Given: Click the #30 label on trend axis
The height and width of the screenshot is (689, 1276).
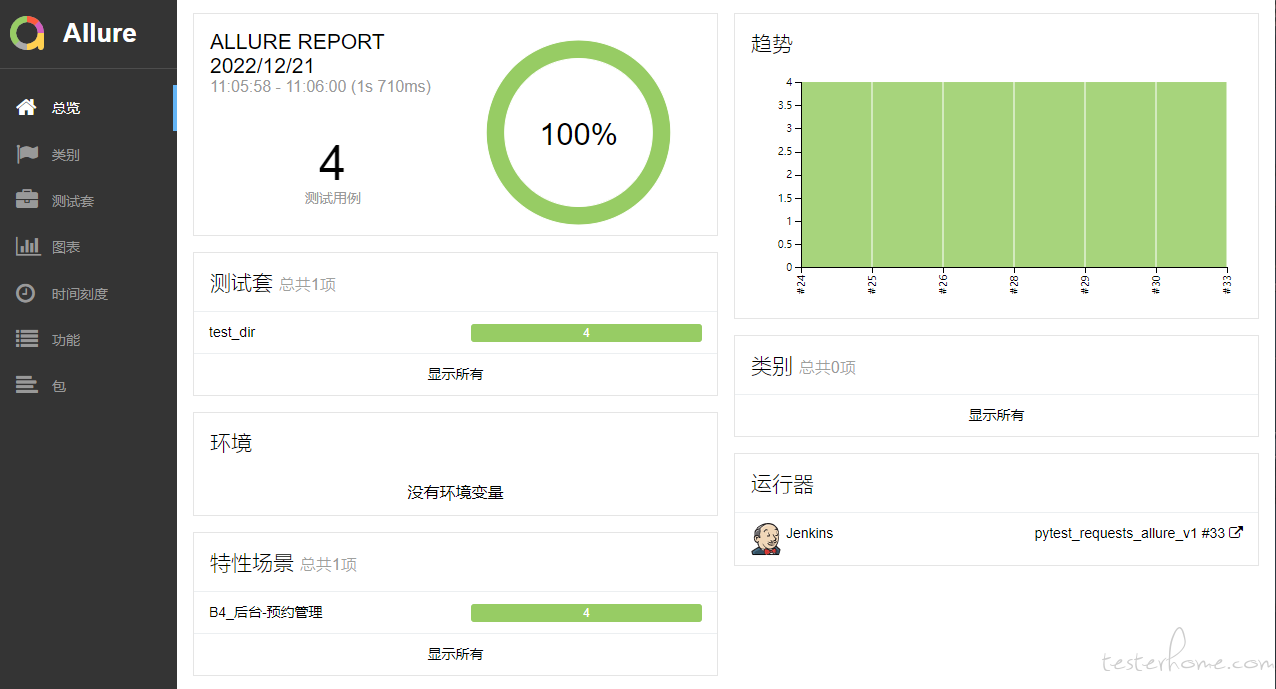Looking at the screenshot, I should (x=1156, y=285).
